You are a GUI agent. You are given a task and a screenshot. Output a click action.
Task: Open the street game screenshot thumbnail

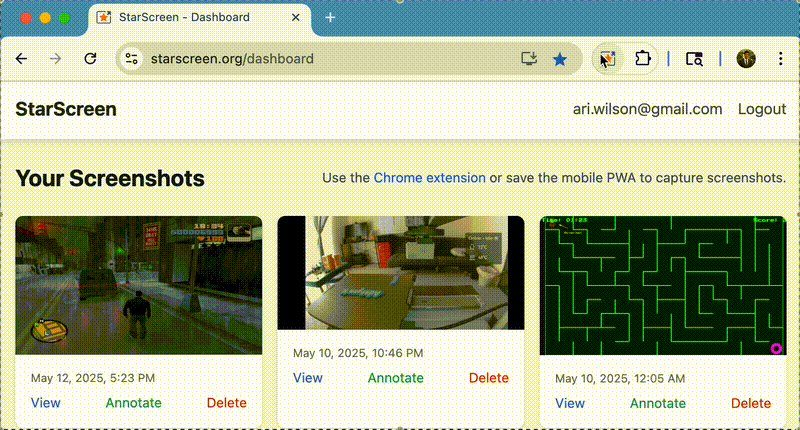tap(139, 285)
